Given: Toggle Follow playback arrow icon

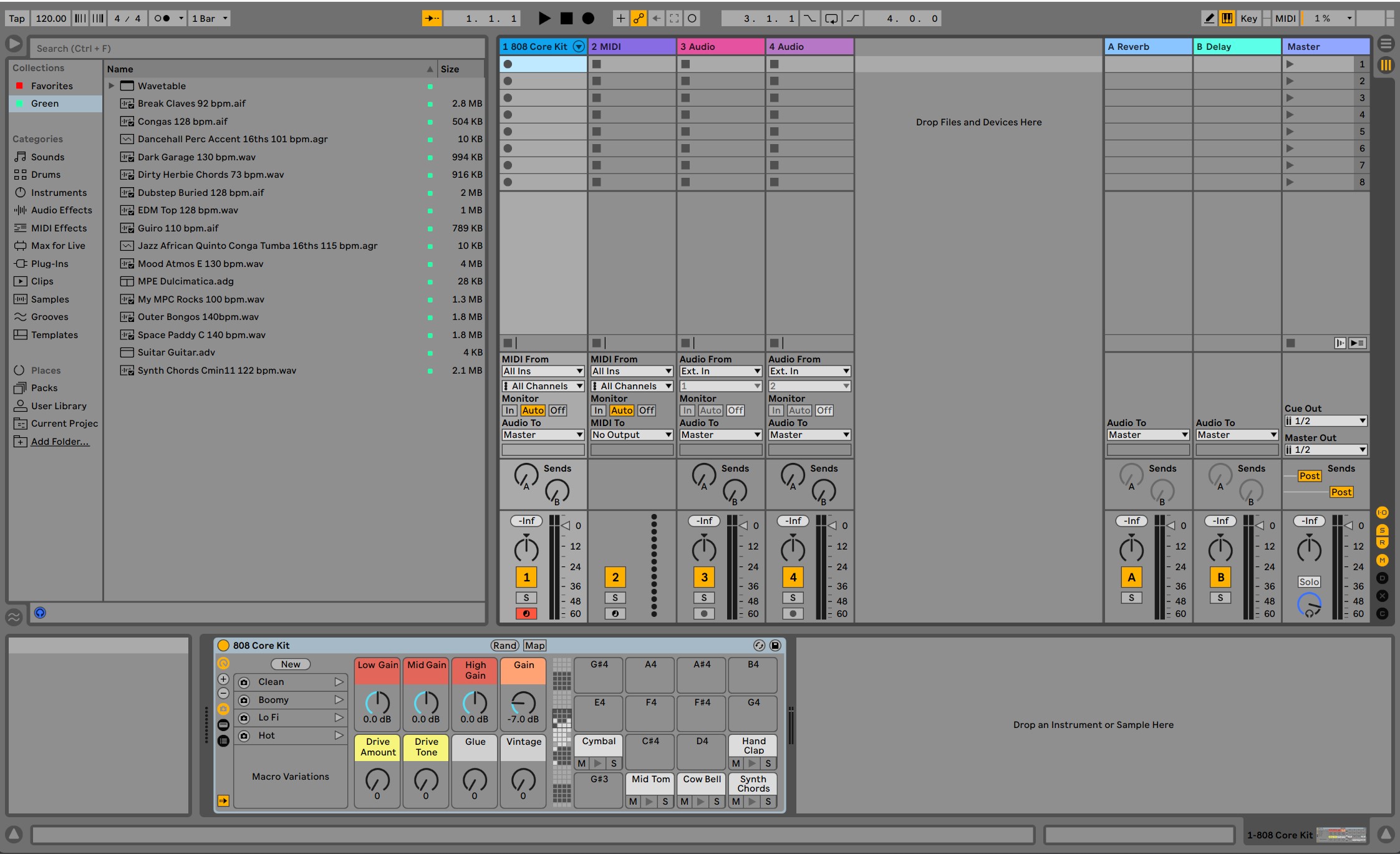Looking at the screenshot, I should coord(432,19).
